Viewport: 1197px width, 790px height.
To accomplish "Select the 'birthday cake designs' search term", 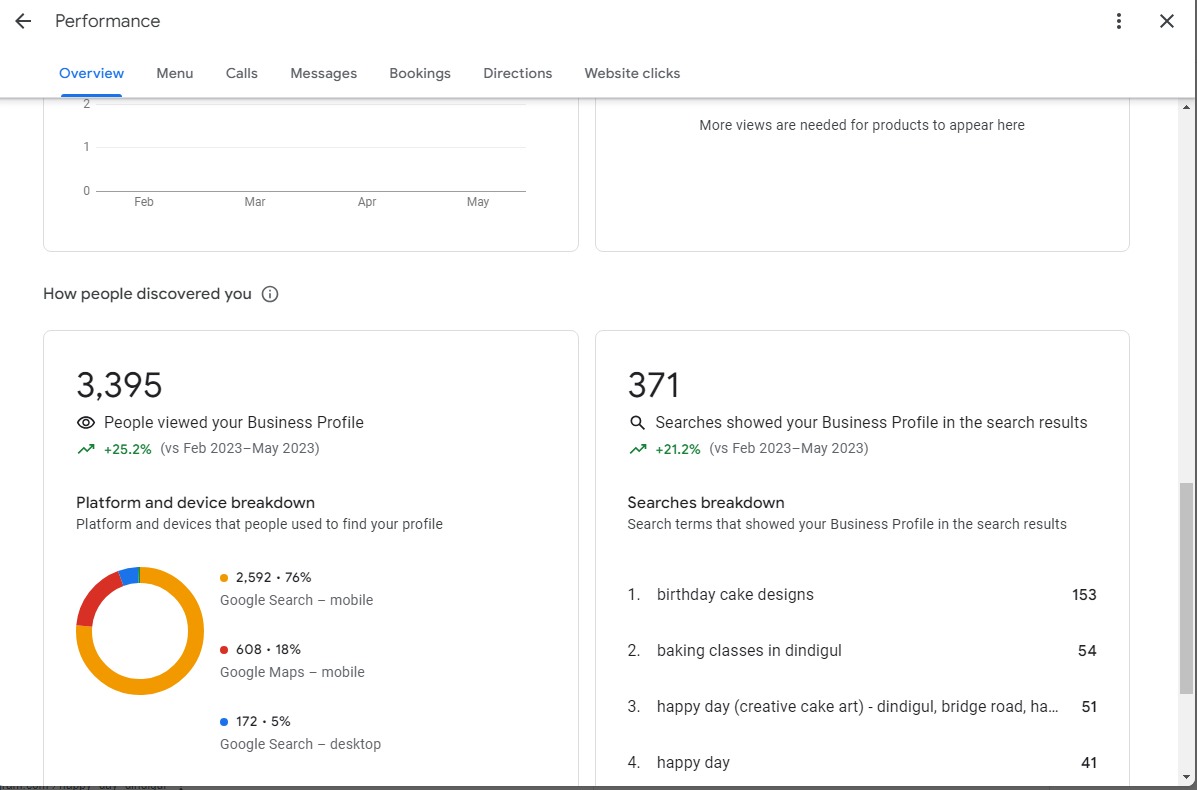I will pos(735,595).
